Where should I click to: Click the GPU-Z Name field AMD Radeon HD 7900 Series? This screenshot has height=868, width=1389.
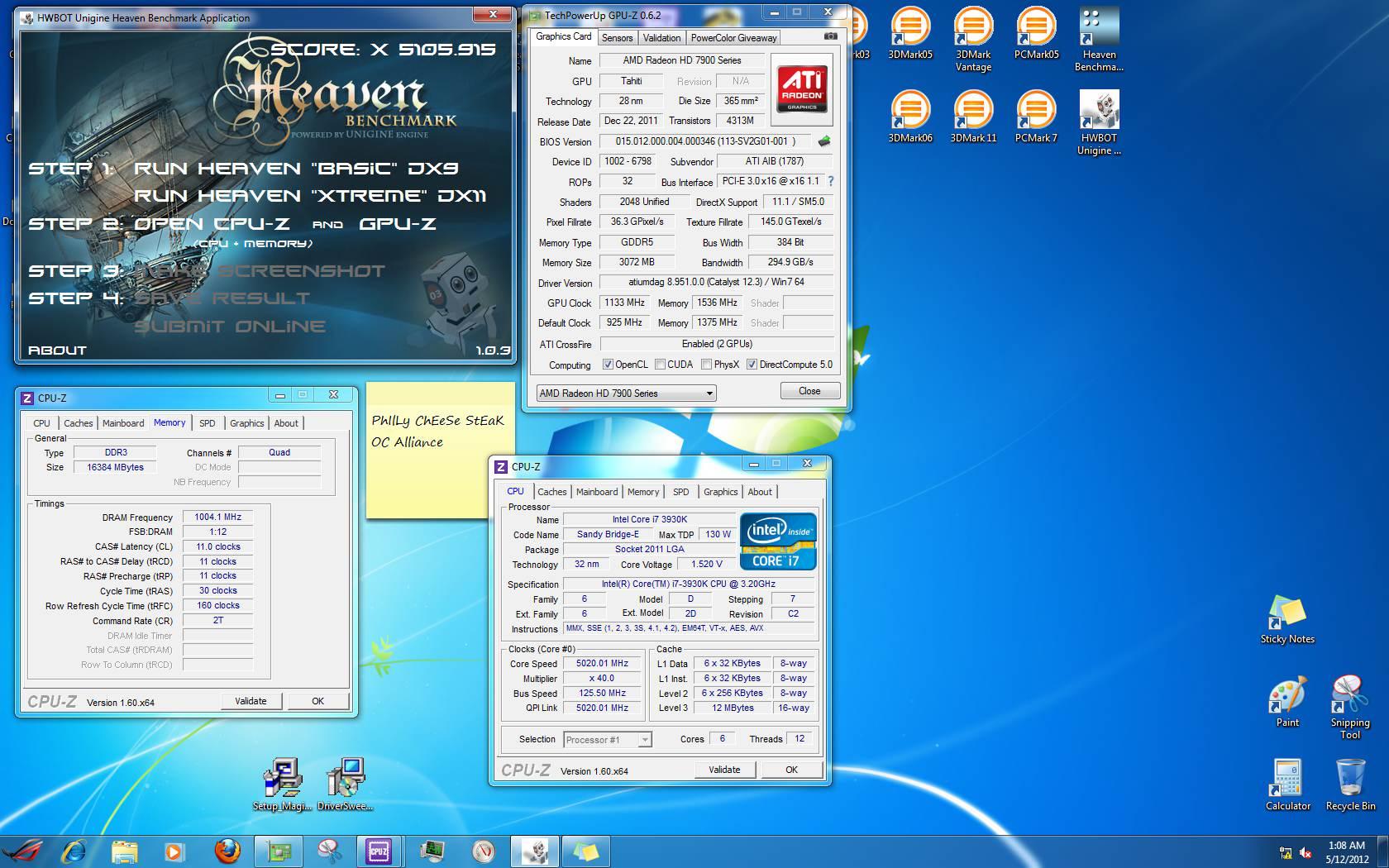[x=682, y=60]
